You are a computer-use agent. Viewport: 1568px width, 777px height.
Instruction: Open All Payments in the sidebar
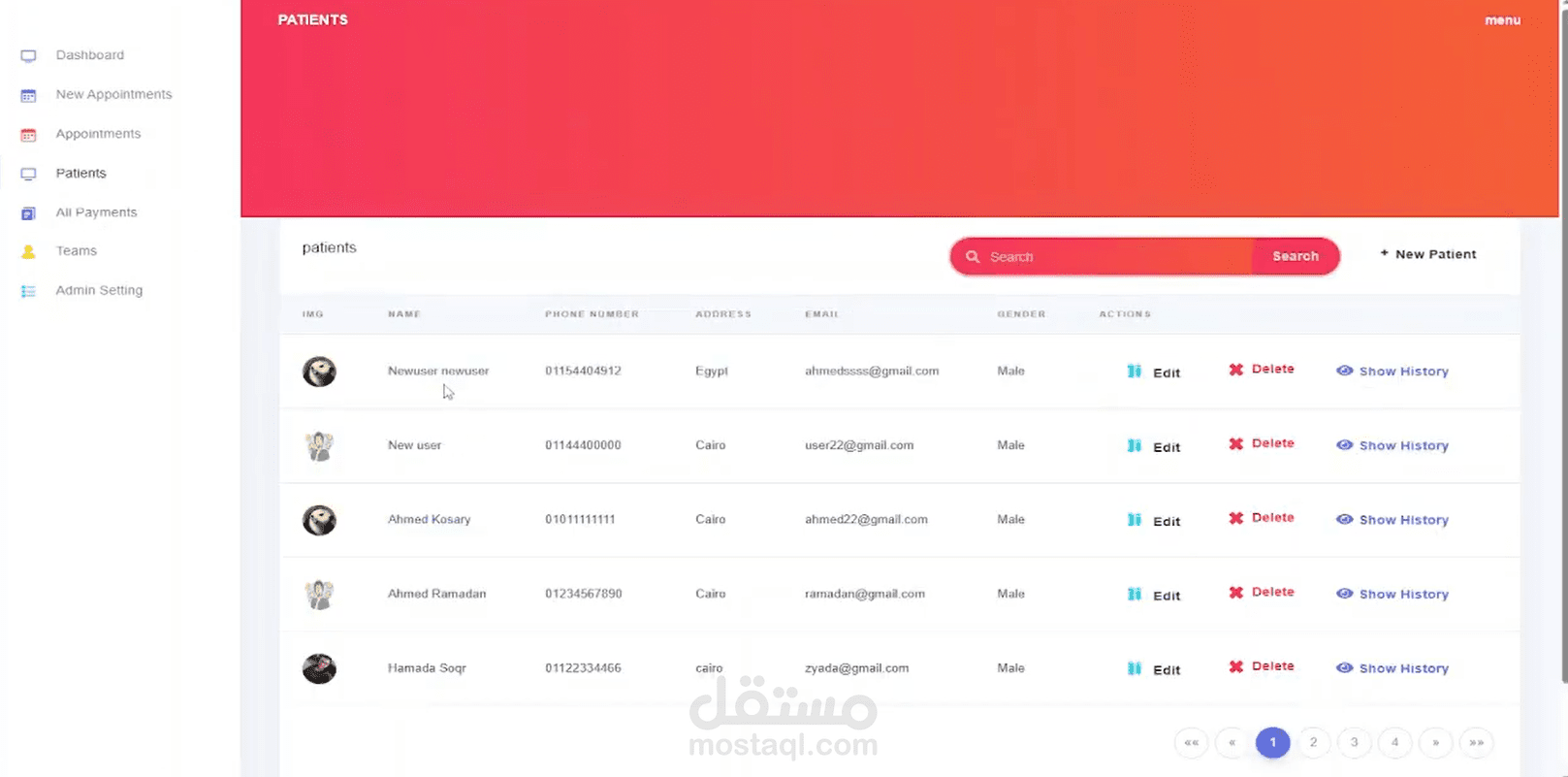click(96, 212)
